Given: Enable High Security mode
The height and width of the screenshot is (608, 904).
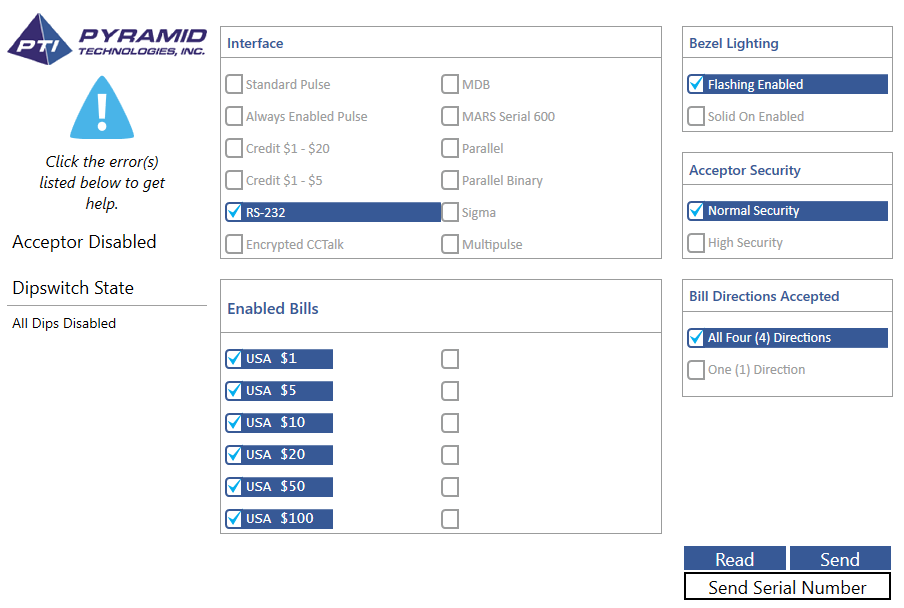Looking at the screenshot, I should pos(696,242).
